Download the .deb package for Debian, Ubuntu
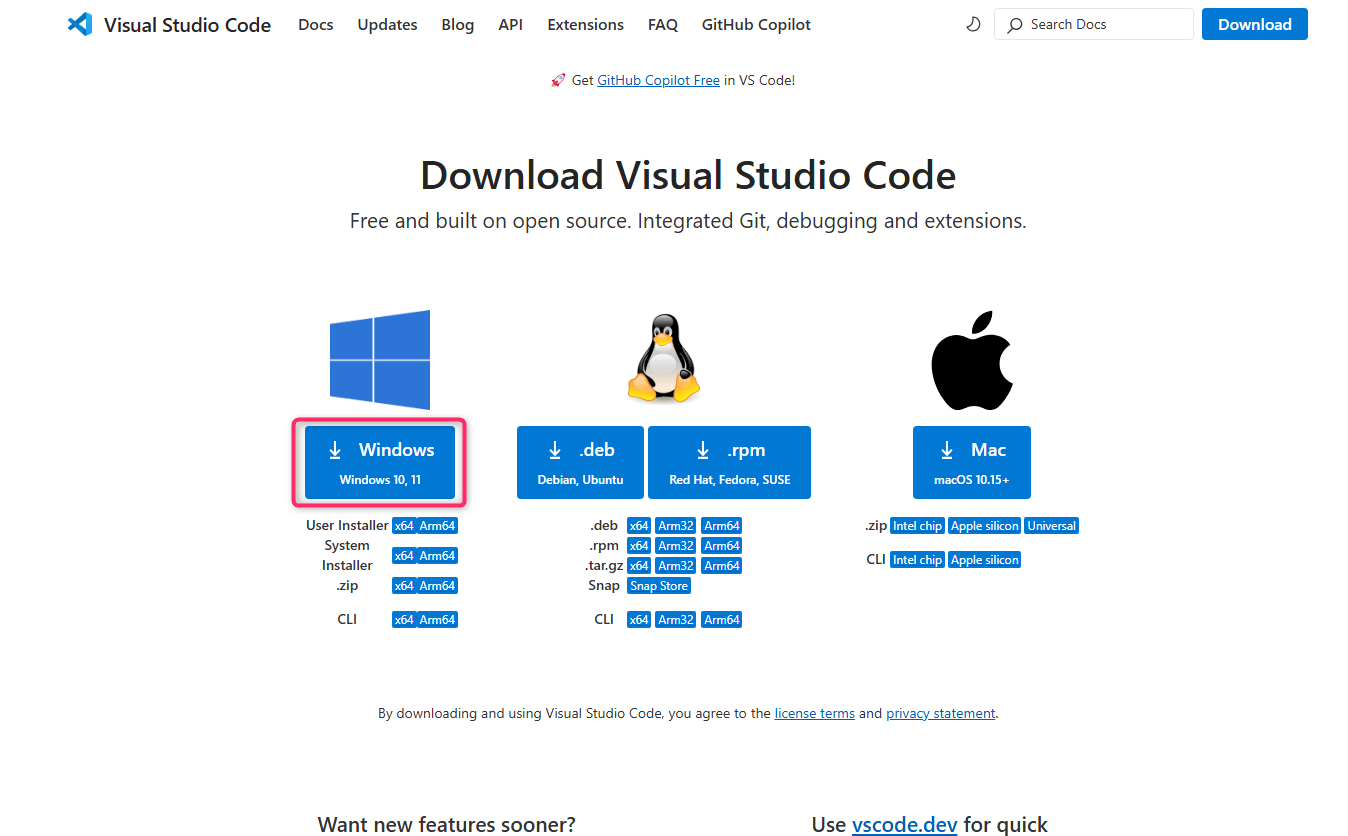This screenshot has width=1348, height=836. pos(580,462)
